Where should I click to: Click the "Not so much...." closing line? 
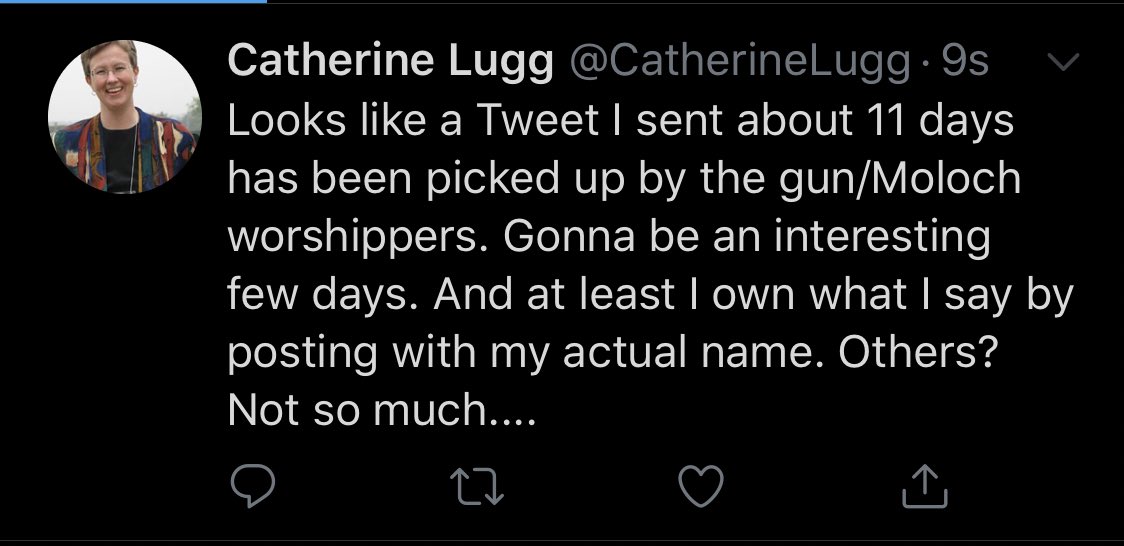(x=382, y=410)
